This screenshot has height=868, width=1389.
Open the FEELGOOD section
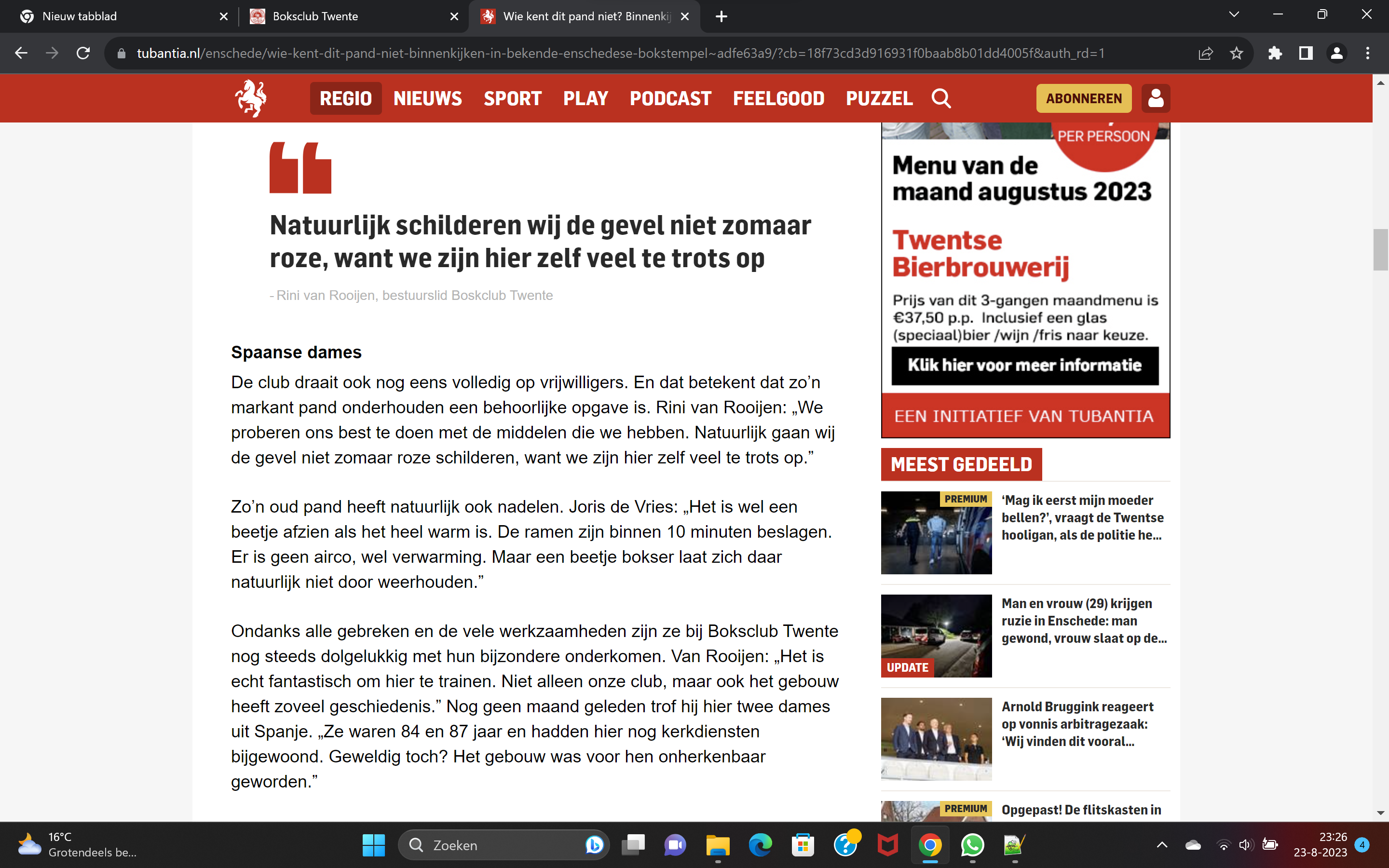(778, 98)
